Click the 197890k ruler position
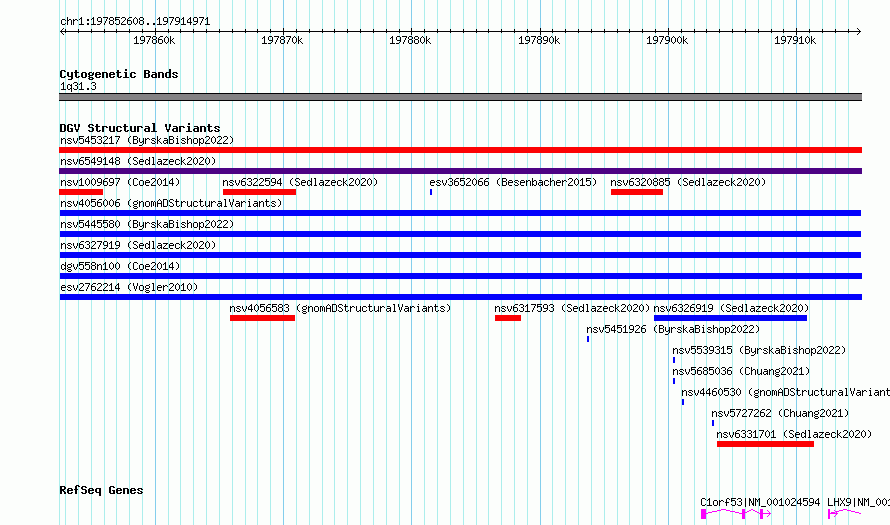Viewport: 890px width, 525px height. coord(539,40)
